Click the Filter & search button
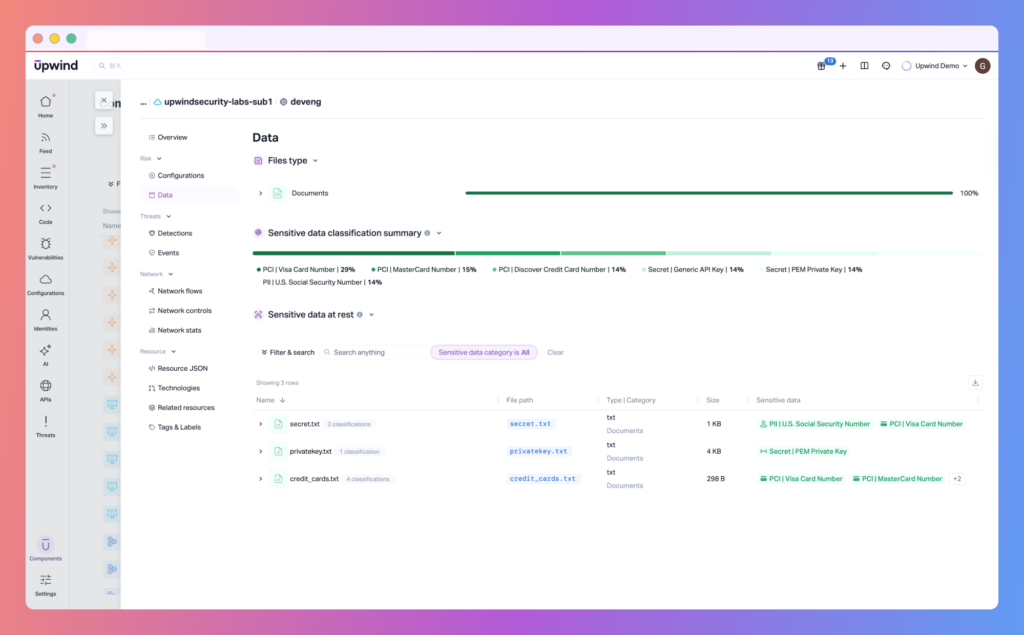 click(x=286, y=352)
